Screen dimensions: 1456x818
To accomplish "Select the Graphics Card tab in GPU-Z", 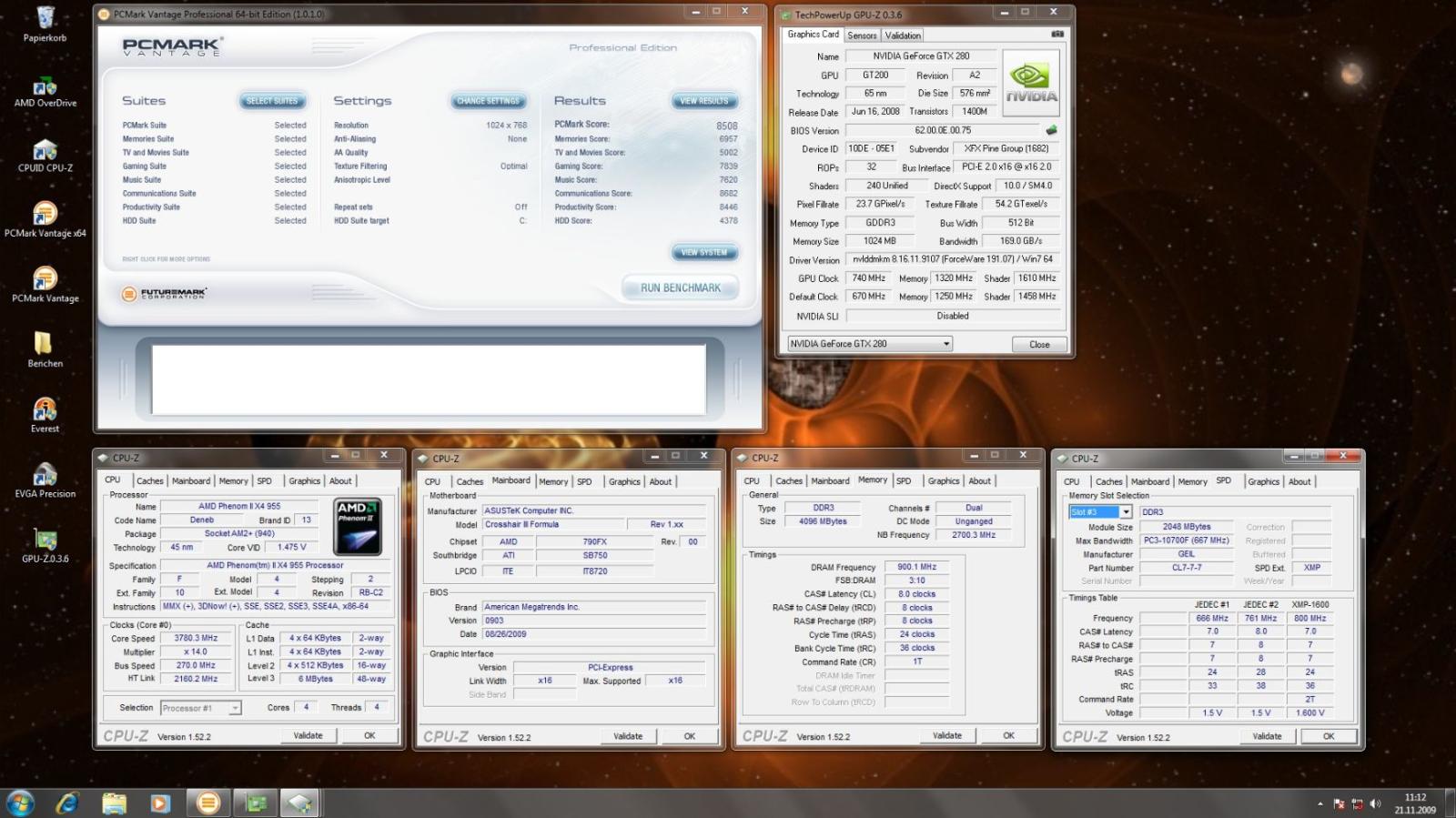I will pyautogui.click(x=813, y=35).
